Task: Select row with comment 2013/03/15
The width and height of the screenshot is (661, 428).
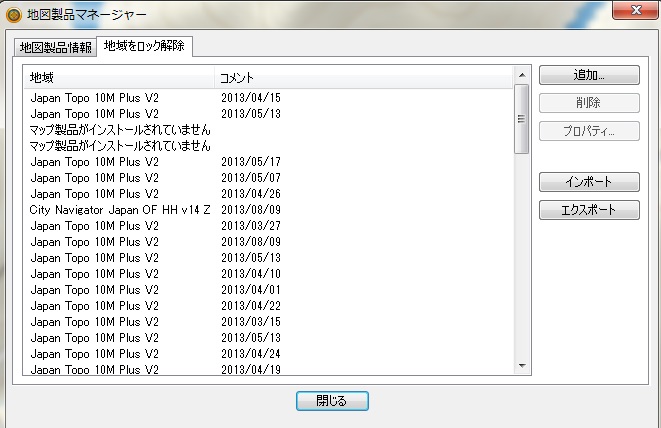Action: coord(269,322)
